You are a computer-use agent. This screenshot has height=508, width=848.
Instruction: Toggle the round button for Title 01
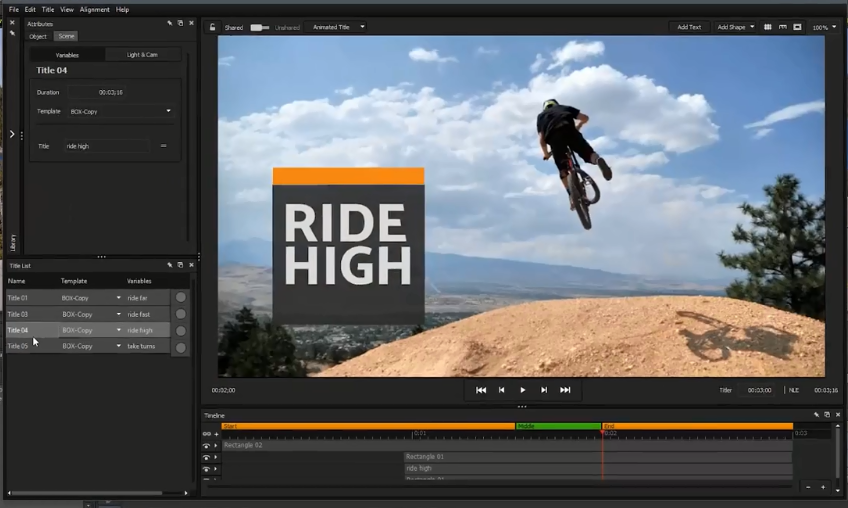click(x=181, y=297)
